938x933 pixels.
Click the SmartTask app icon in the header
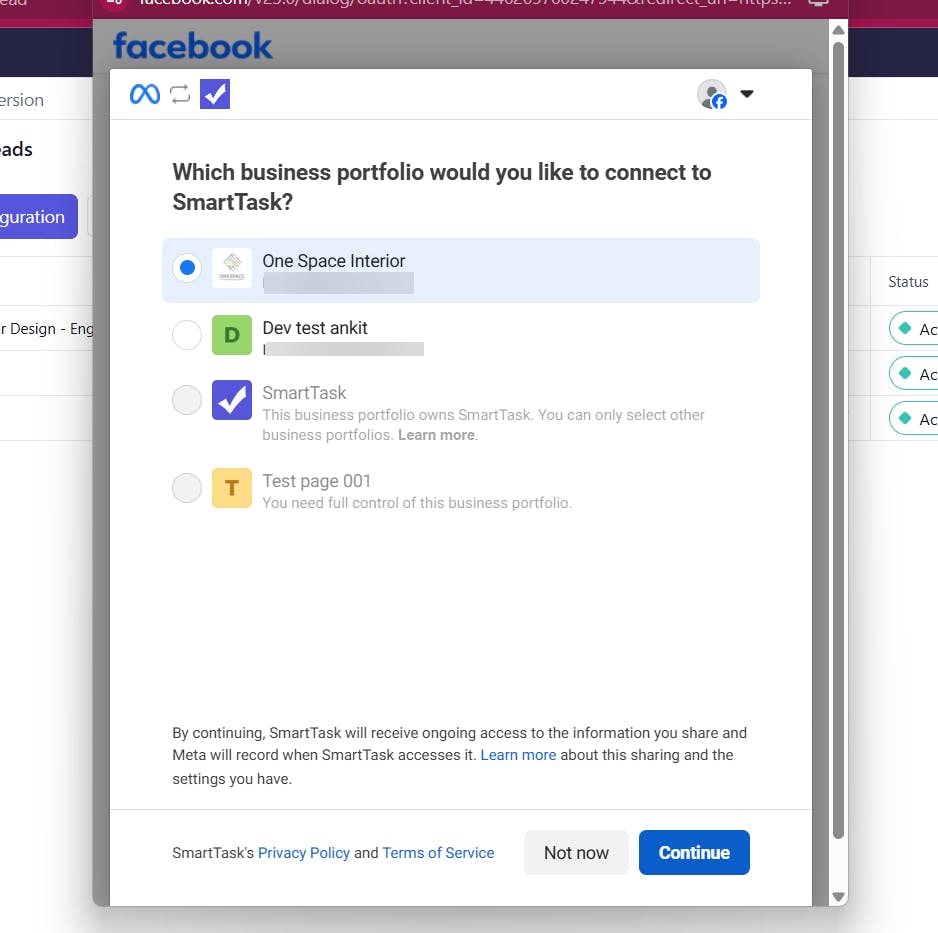click(214, 94)
